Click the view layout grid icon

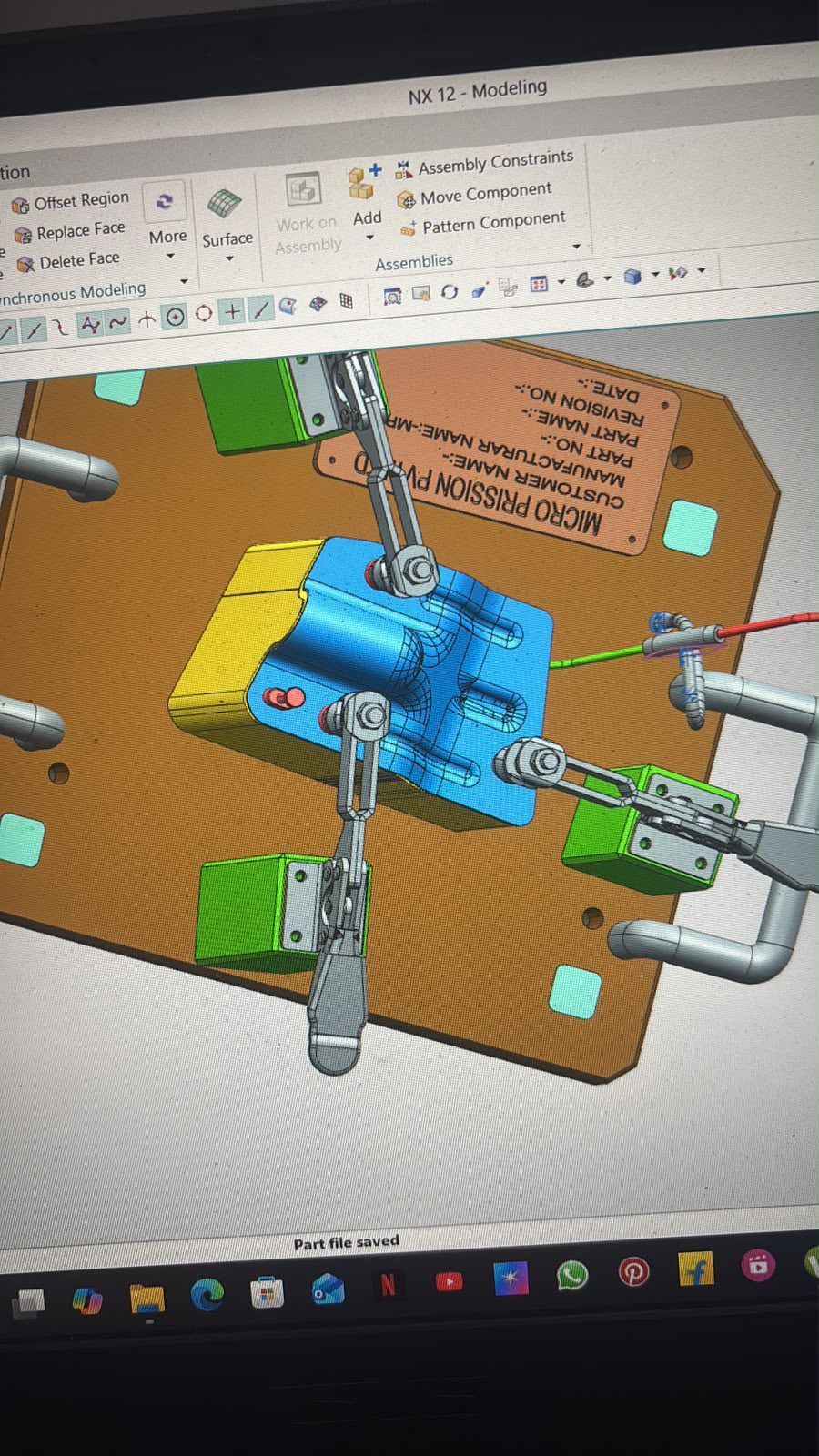click(538, 283)
